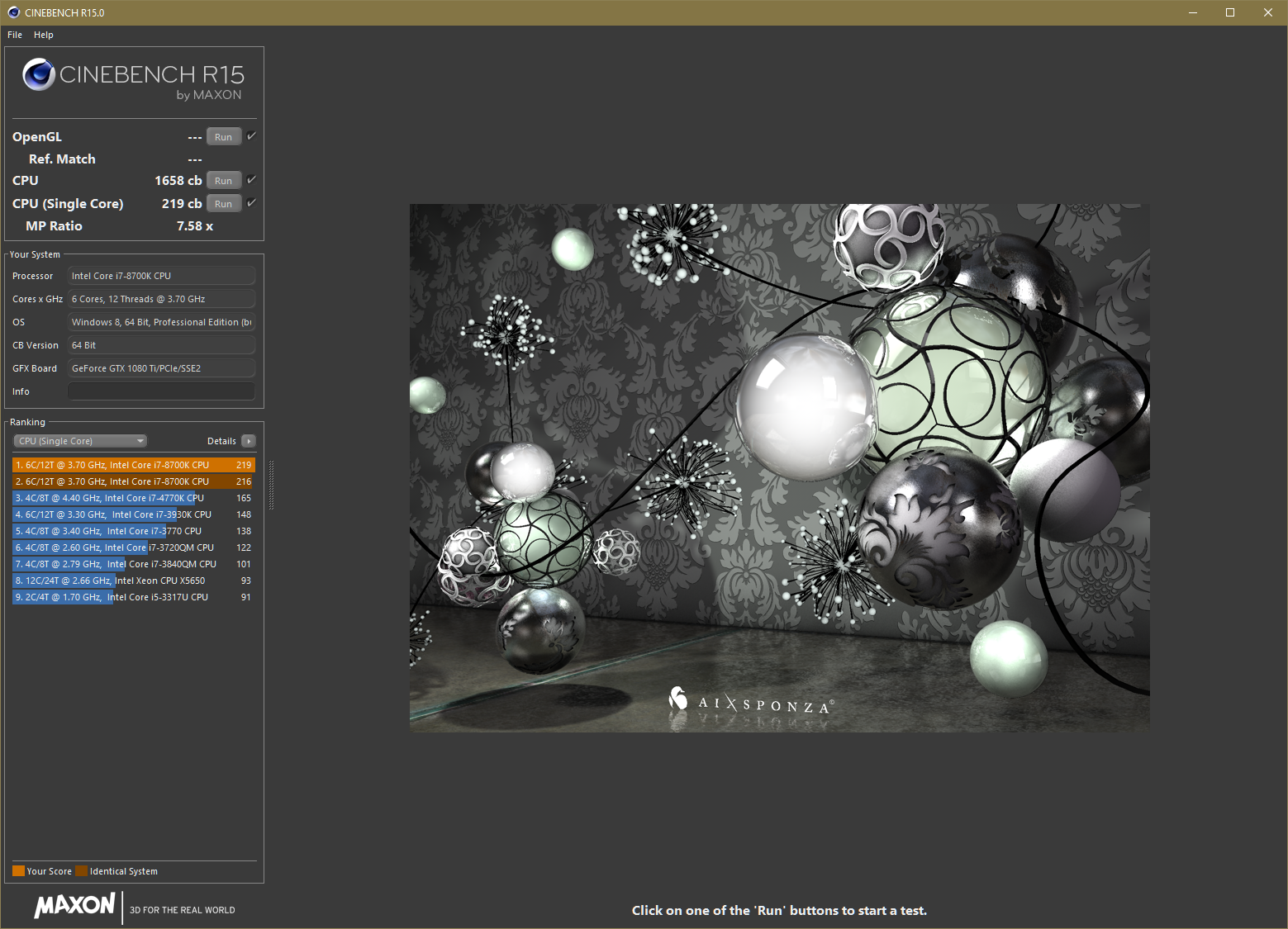Select ranking row Xeon CPU X5650
1288x929 pixels.
134,581
